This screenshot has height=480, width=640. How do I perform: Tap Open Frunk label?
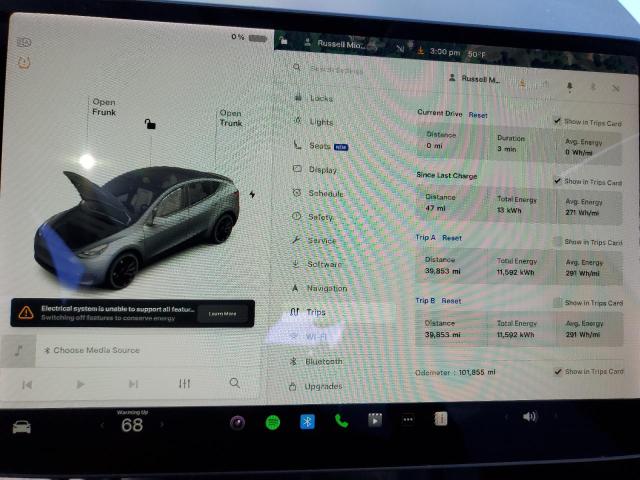[104, 107]
